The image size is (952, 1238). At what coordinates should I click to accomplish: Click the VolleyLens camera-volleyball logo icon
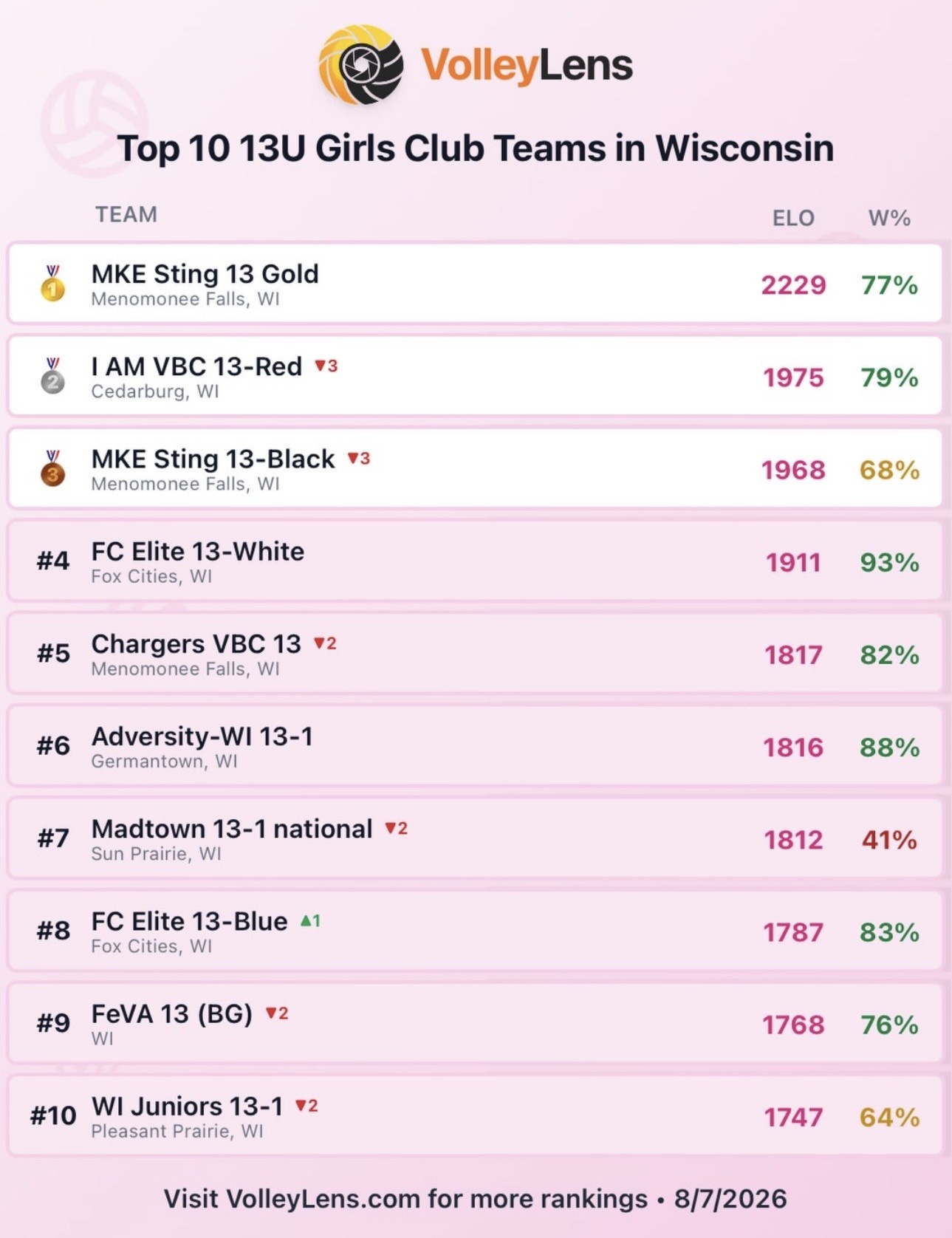[x=361, y=65]
